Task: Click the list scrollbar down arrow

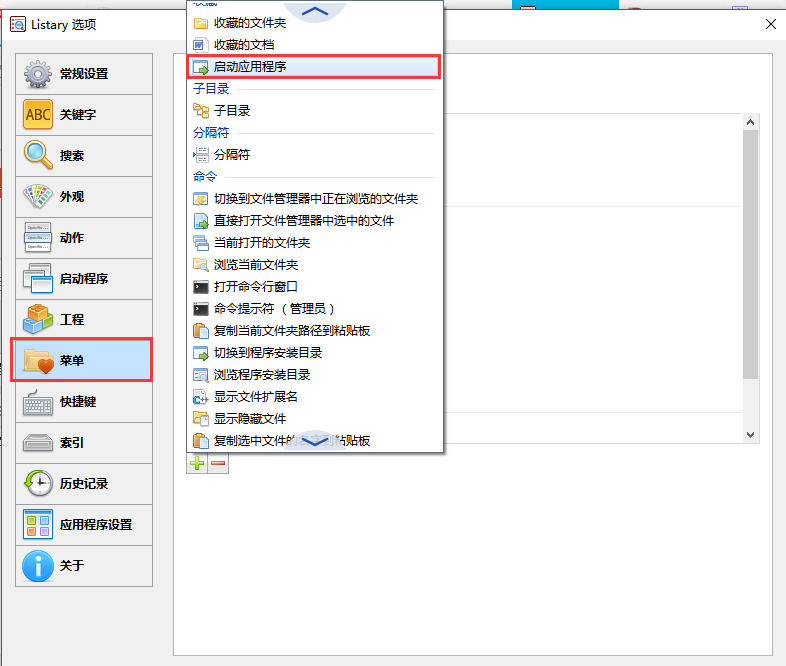Action: click(750, 435)
